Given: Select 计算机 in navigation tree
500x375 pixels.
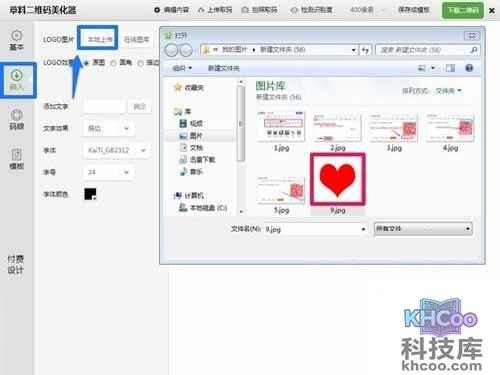Looking at the screenshot, I should click(189, 195).
